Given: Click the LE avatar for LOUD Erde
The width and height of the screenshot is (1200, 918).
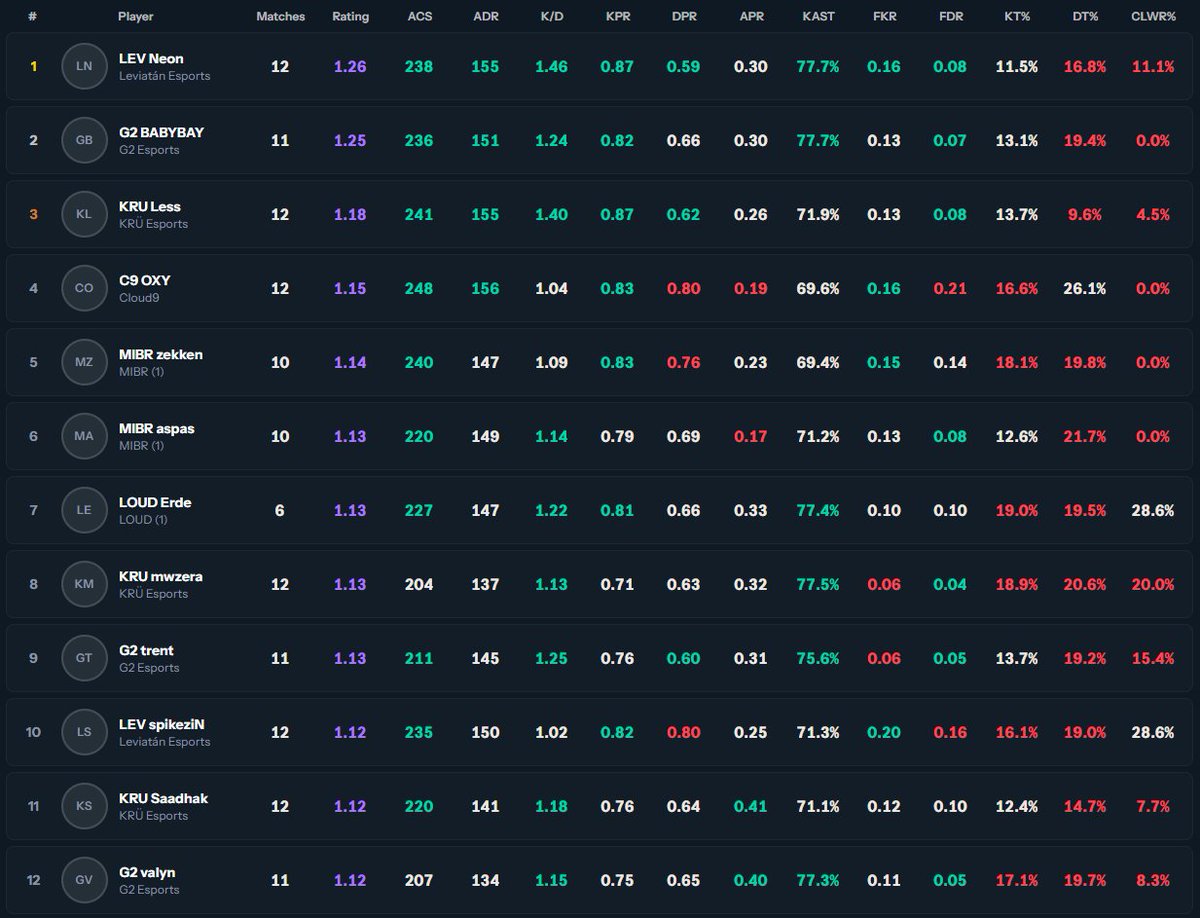Looking at the screenshot, I should click(x=84, y=510).
